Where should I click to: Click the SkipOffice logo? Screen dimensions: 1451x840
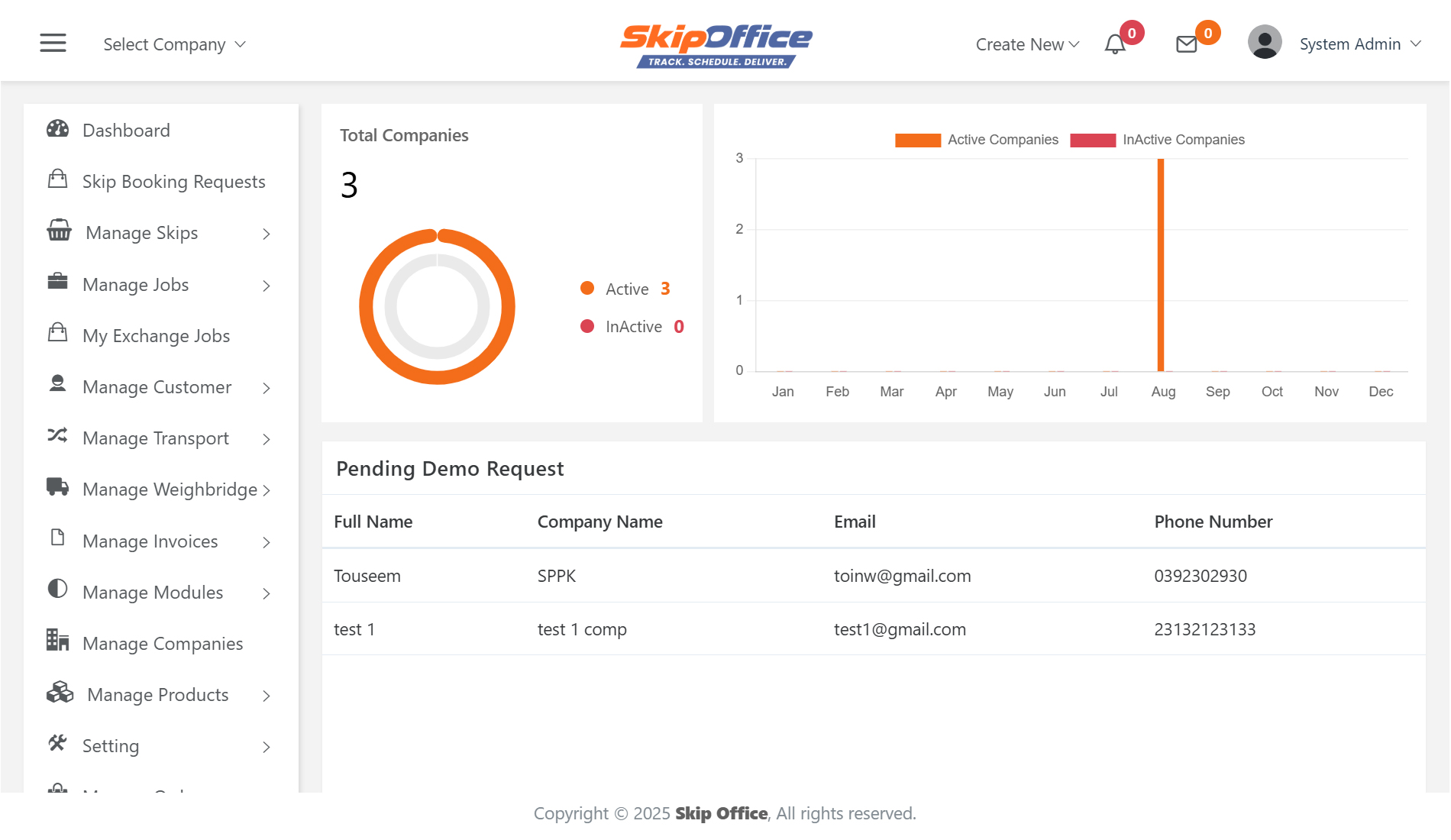tap(716, 44)
